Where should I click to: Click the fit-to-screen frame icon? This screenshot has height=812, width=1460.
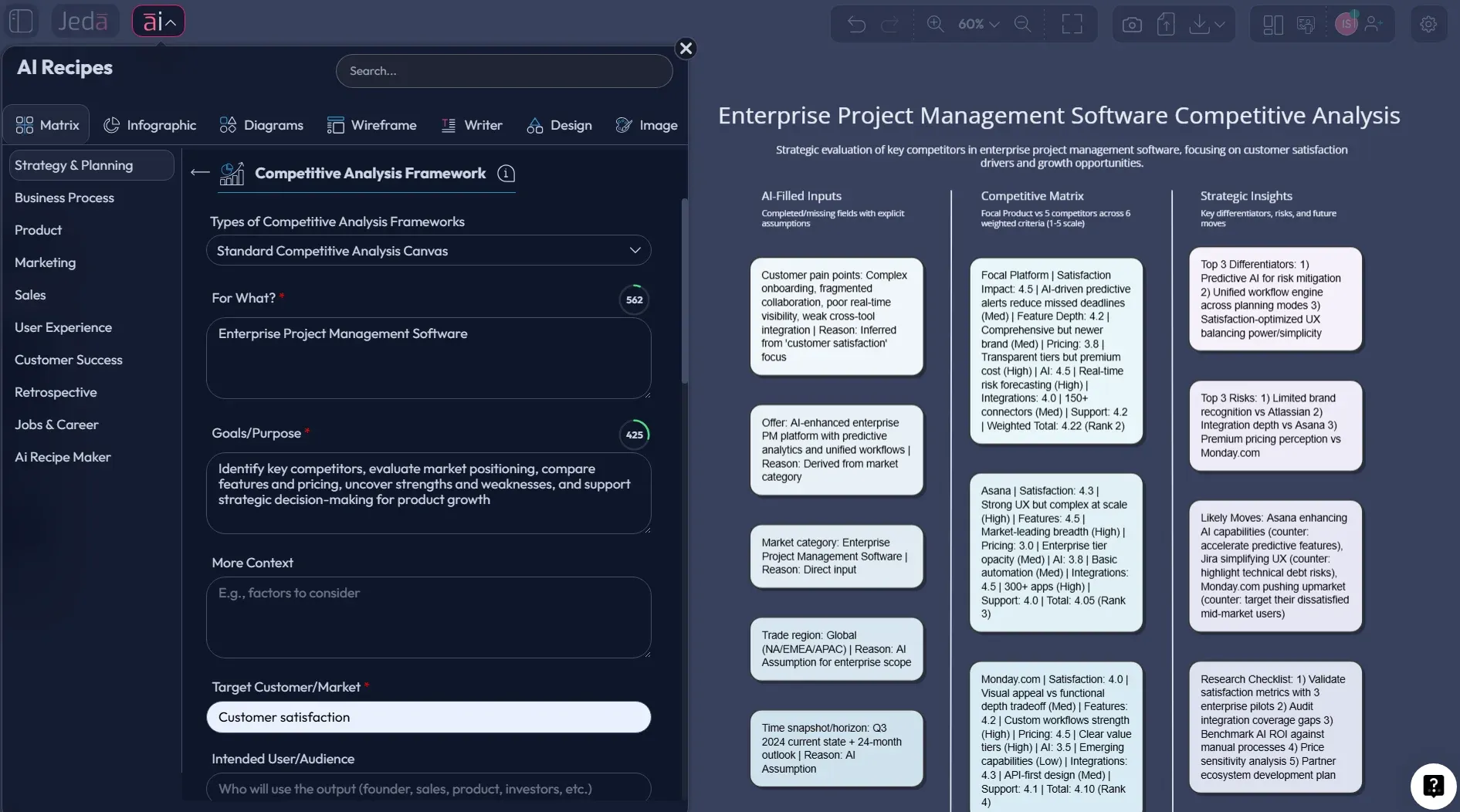(x=1072, y=24)
